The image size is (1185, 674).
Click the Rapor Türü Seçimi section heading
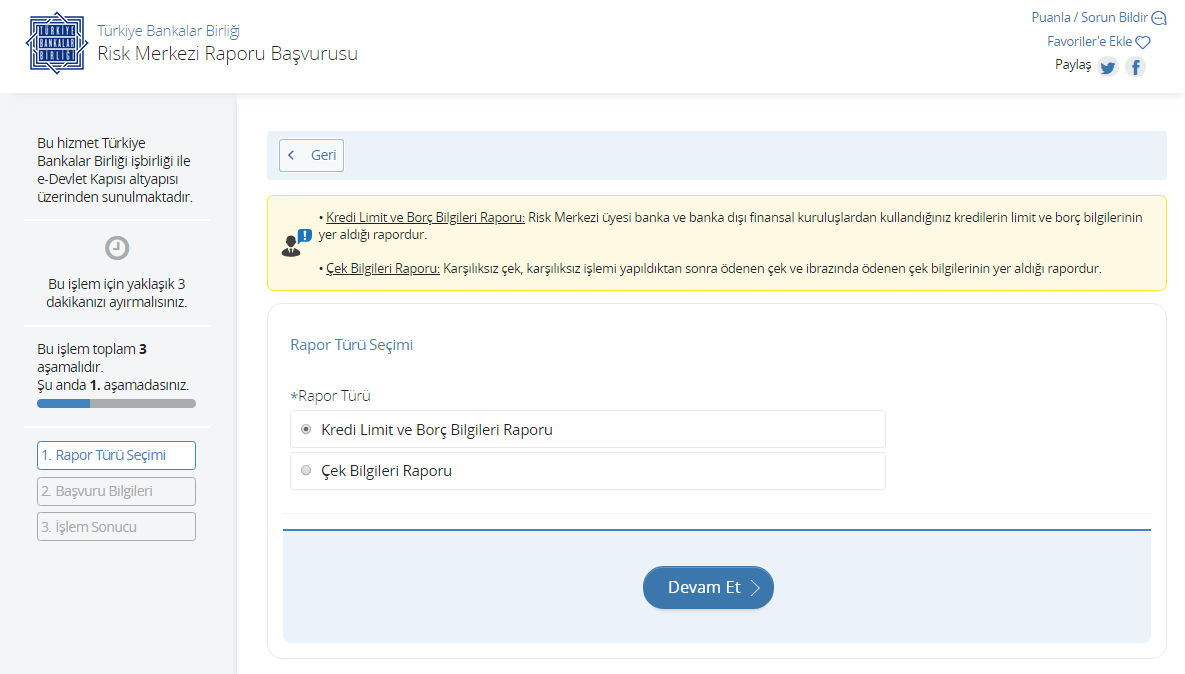click(351, 345)
